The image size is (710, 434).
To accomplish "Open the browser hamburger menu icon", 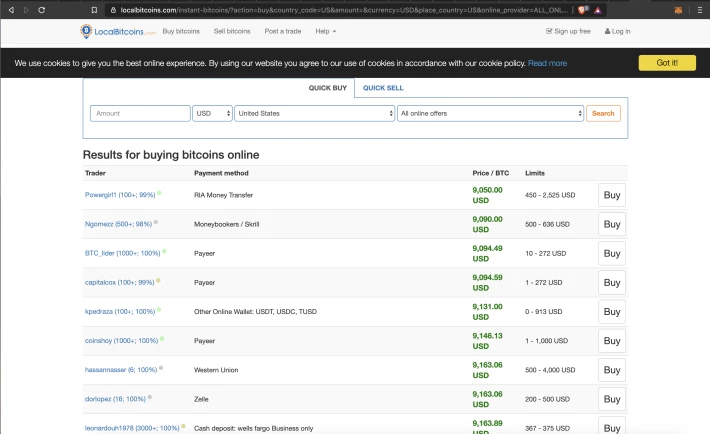I will 700,10.
